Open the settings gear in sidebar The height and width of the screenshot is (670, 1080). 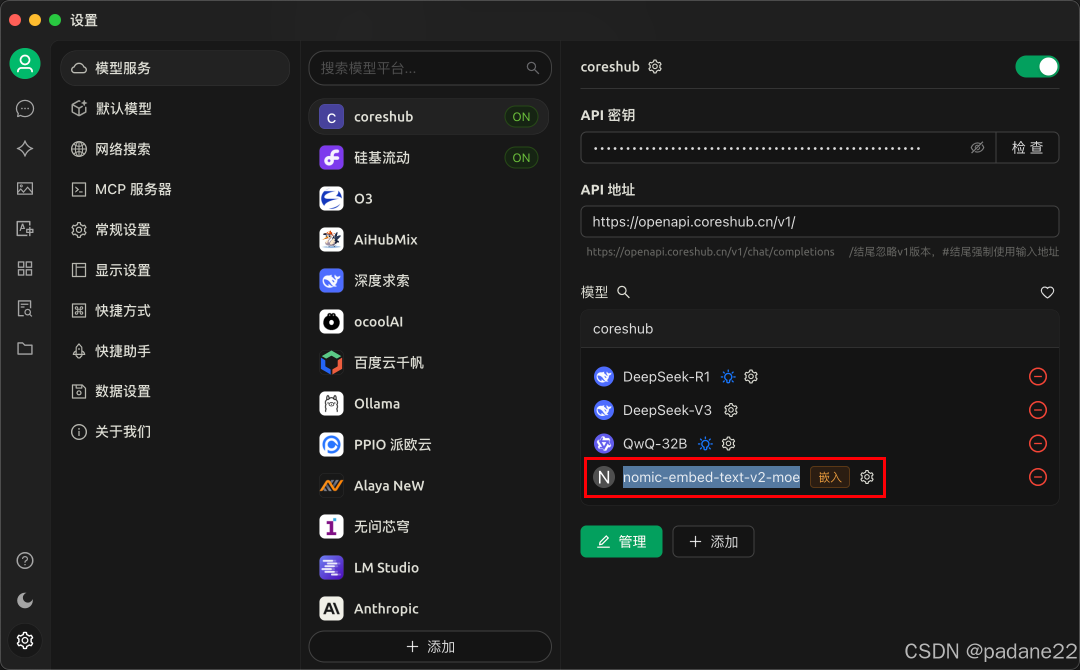(x=25, y=640)
